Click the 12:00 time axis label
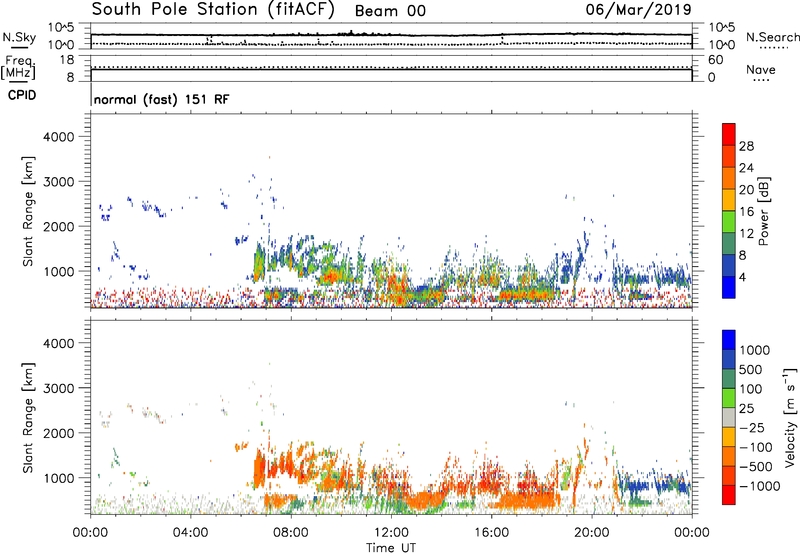Viewport: 800px width, 554px height. (x=391, y=533)
